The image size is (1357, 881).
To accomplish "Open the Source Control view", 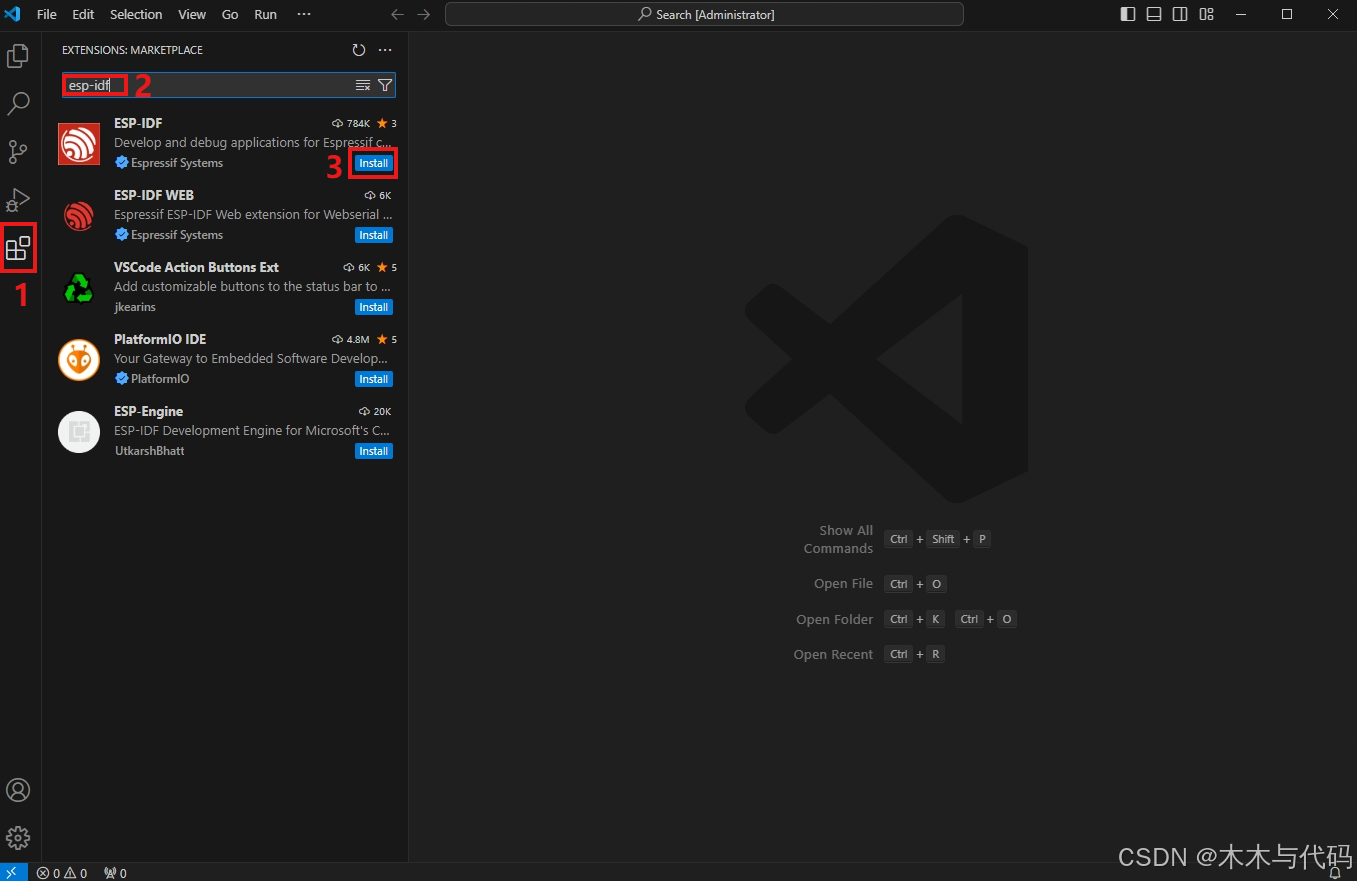I will (18, 152).
